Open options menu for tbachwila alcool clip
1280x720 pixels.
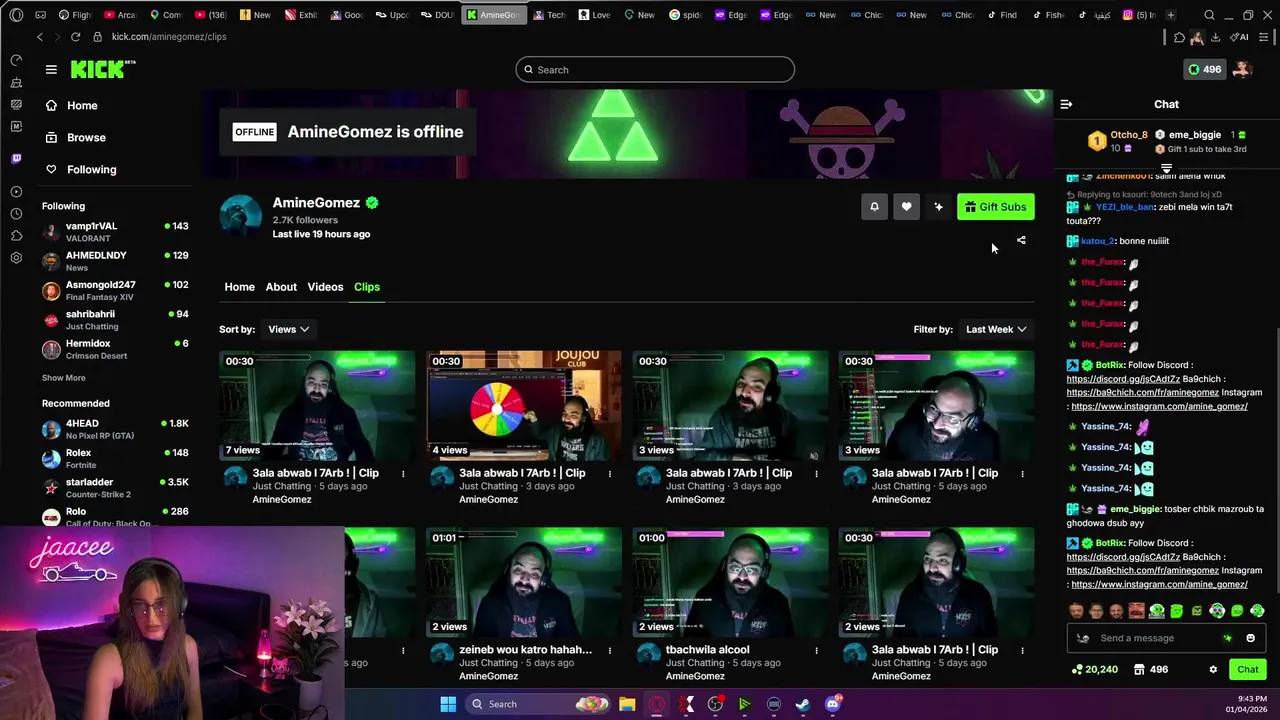coord(816,650)
